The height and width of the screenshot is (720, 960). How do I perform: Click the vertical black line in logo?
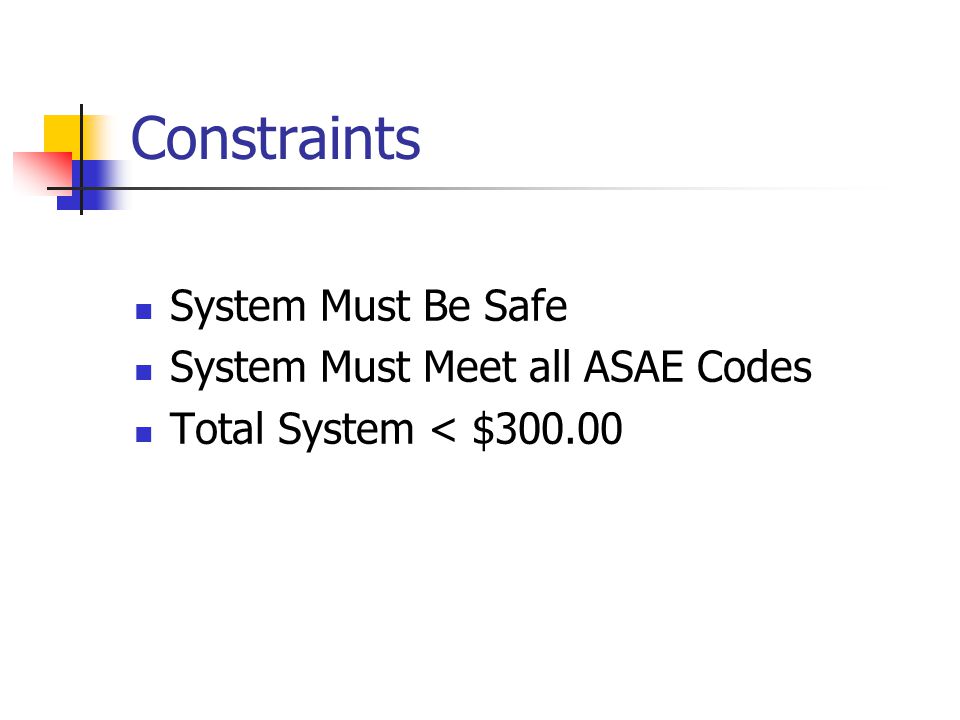click(81, 160)
